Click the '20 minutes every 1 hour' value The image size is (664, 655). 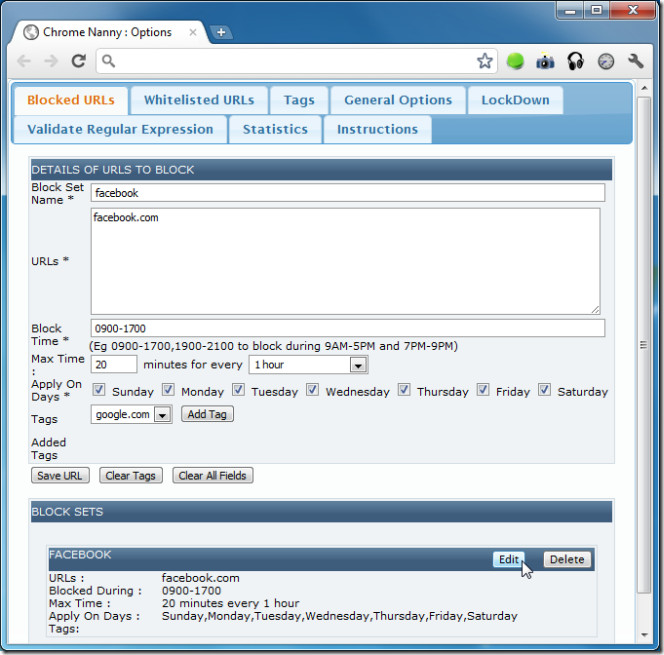[x=230, y=603]
